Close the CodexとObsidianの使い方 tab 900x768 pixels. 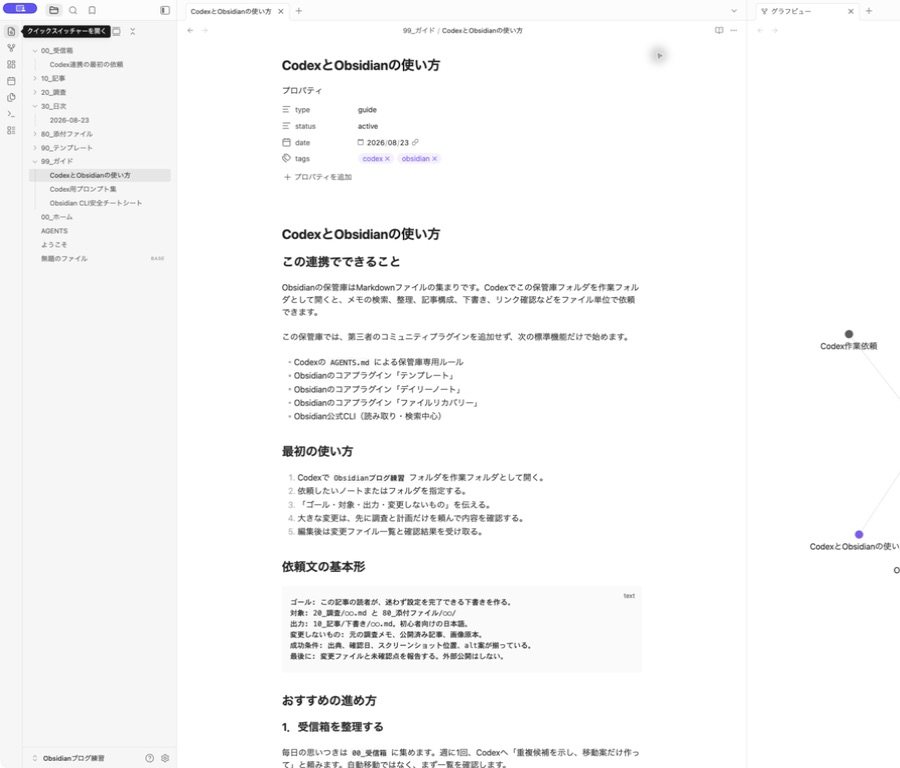[281, 11]
